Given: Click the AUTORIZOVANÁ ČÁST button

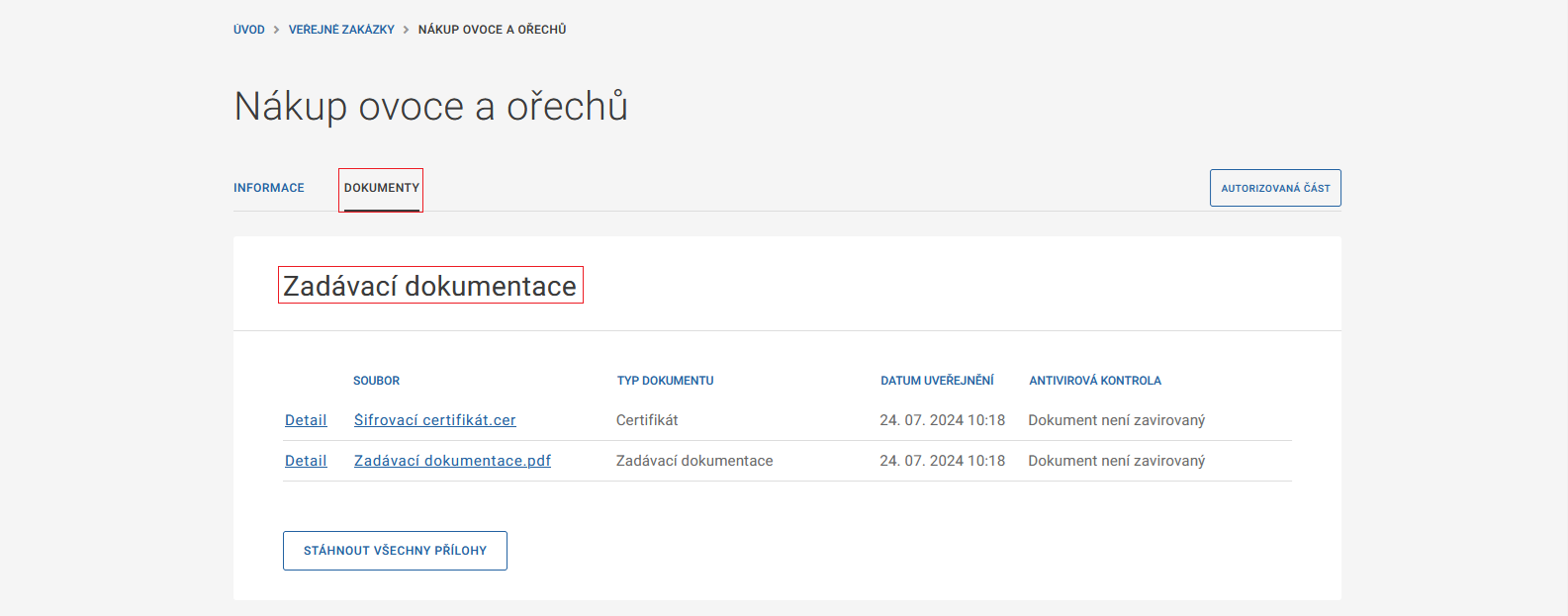Looking at the screenshot, I should click(1275, 188).
